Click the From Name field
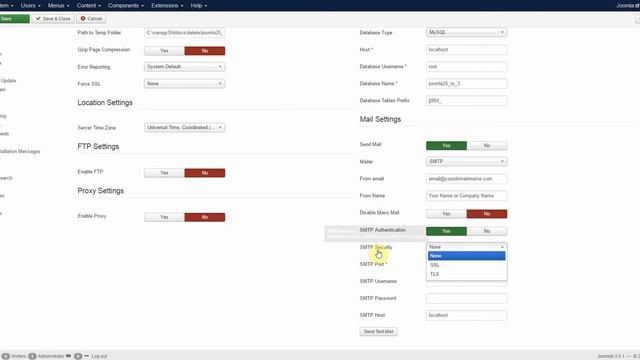 467,196
